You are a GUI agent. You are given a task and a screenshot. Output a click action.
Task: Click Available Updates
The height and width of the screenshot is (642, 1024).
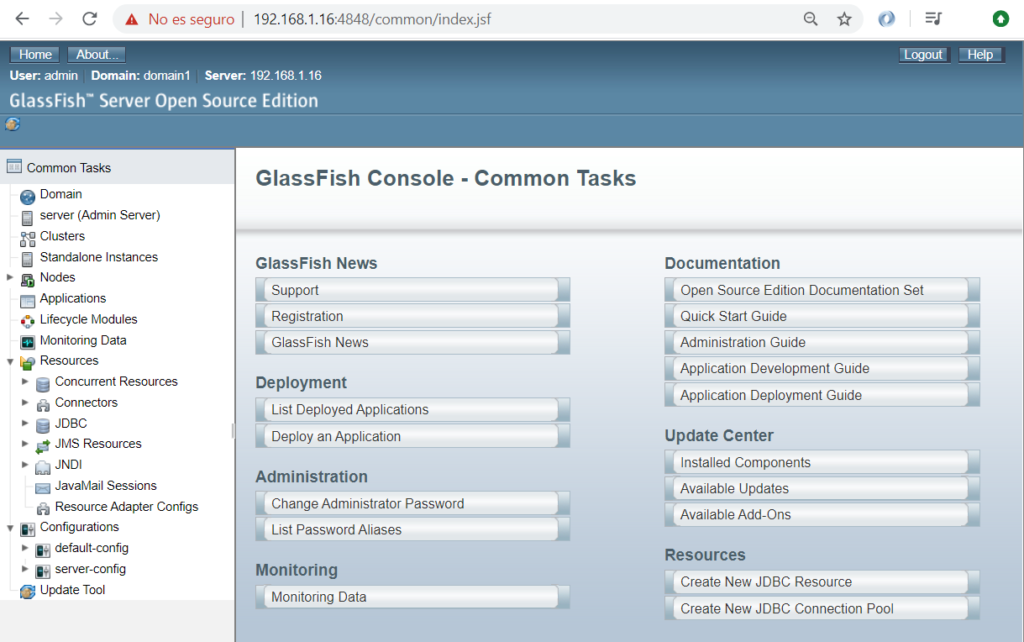coord(822,489)
